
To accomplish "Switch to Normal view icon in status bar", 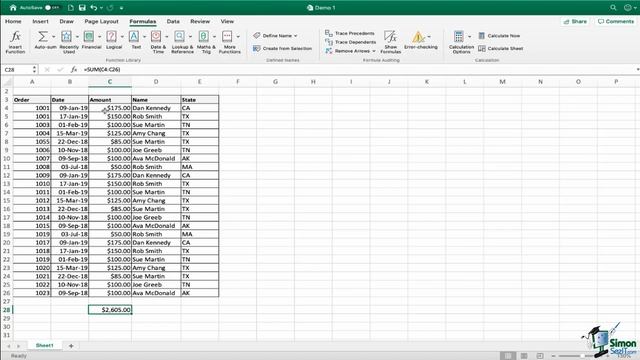I will pyautogui.click(x=508, y=356).
